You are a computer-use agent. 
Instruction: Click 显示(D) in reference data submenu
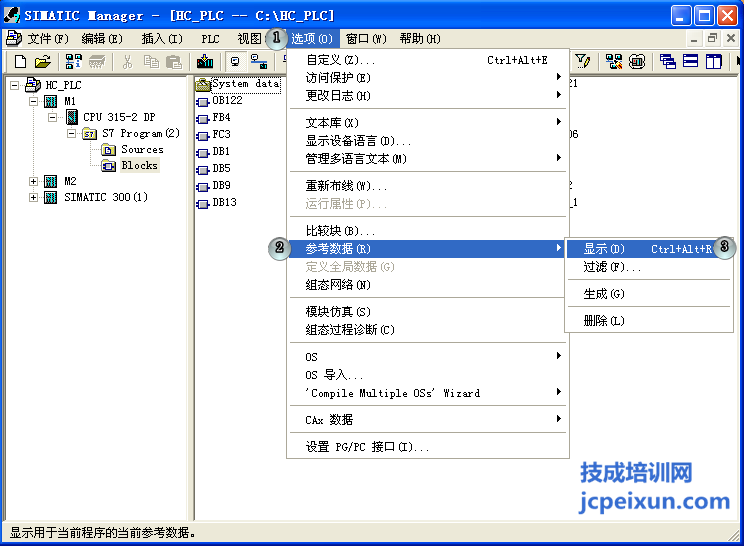(x=649, y=249)
